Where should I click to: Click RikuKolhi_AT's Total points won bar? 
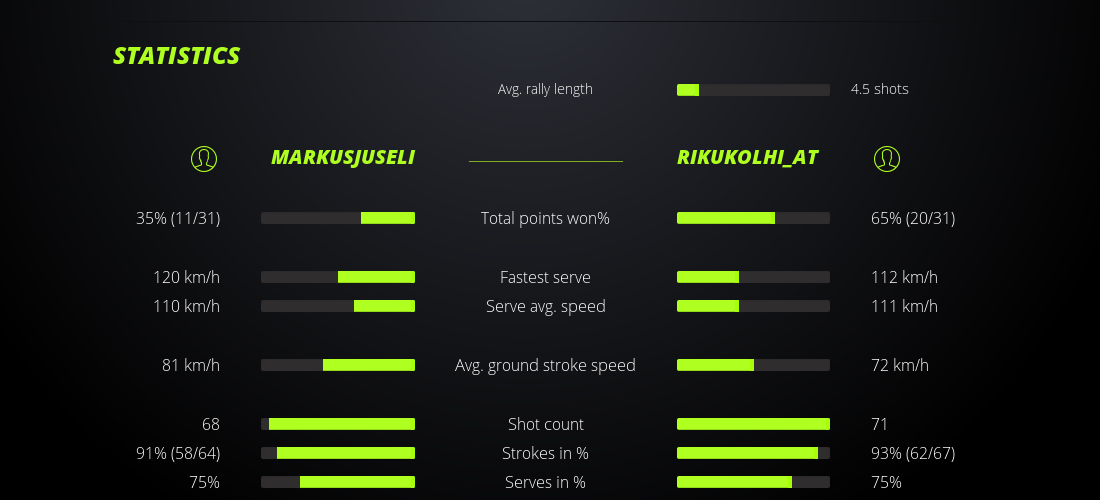tap(753, 218)
